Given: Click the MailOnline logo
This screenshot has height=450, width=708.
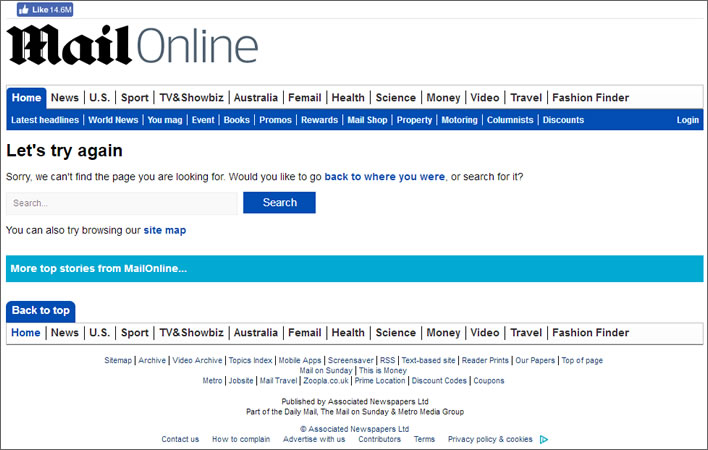Looking at the screenshot, I should coord(132,46).
